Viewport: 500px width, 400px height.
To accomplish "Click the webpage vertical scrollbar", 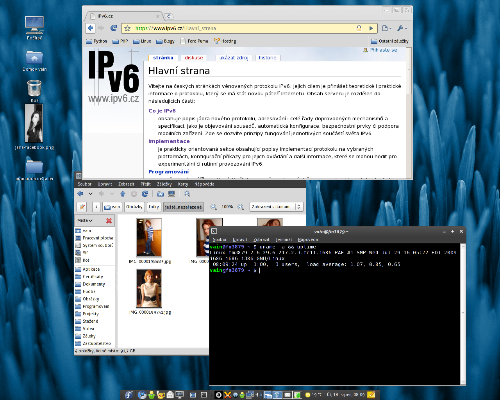I will pos(409,112).
